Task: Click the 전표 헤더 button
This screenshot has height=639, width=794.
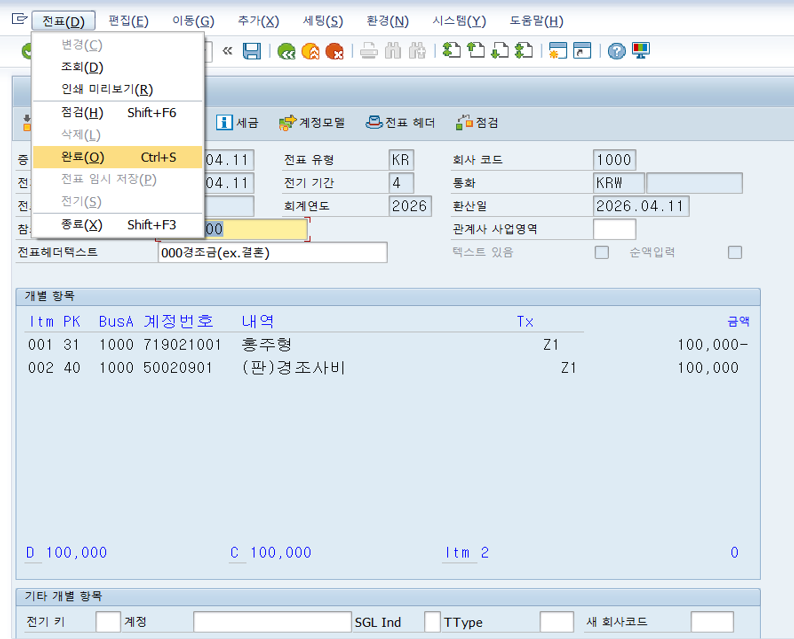Action: coord(400,122)
